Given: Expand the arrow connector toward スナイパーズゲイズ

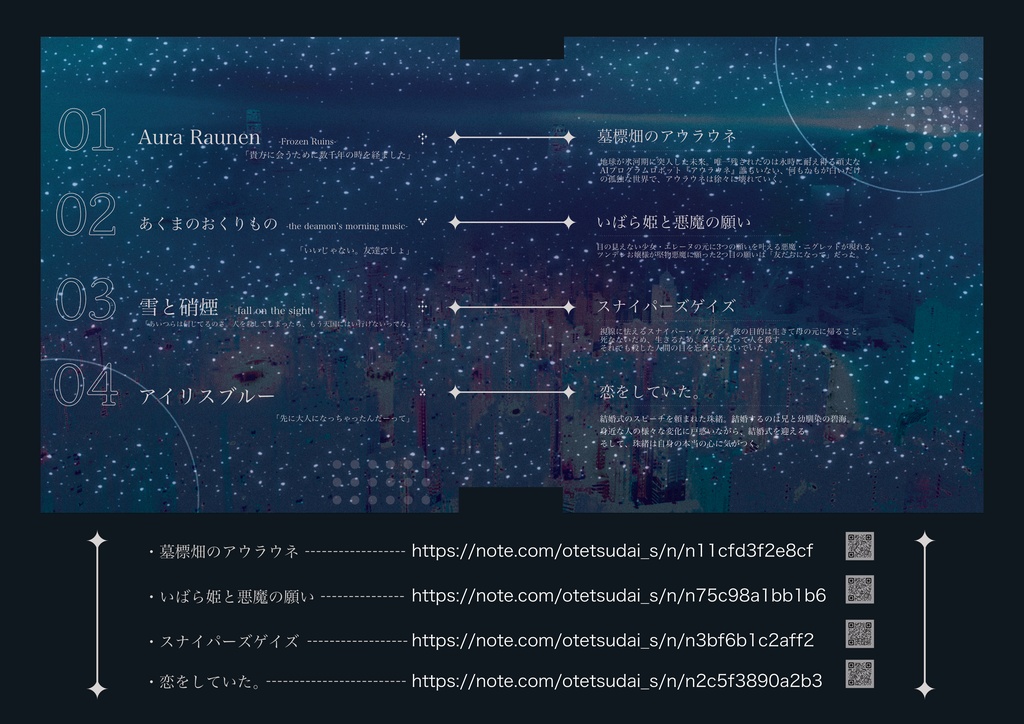Looking at the screenshot, I should coord(513,305).
